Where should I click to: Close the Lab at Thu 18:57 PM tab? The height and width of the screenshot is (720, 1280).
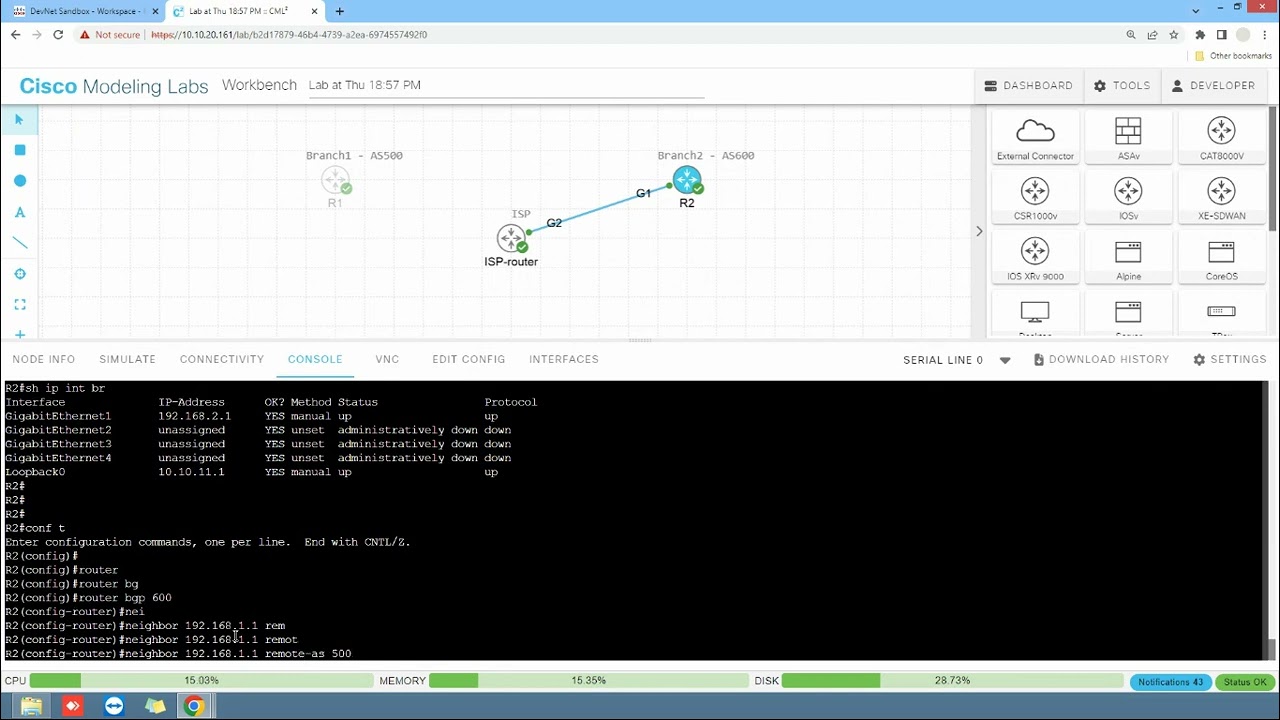click(x=314, y=11)
